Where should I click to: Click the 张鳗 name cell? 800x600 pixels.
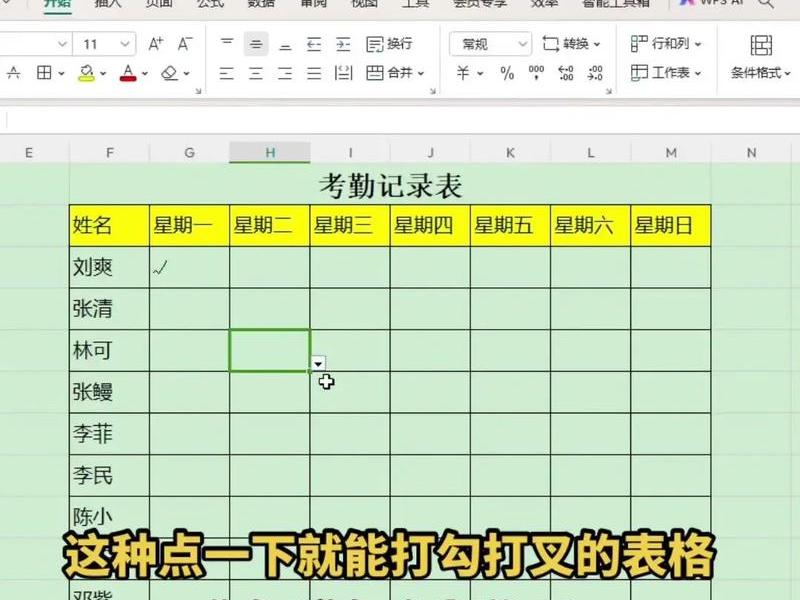tap(109, 392)
